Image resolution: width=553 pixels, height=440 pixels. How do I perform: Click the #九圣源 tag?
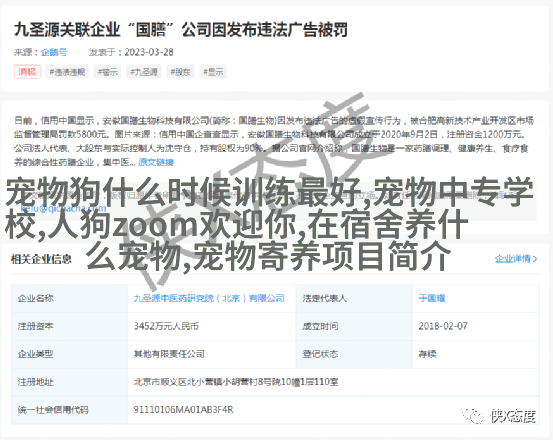coord(144,72)
